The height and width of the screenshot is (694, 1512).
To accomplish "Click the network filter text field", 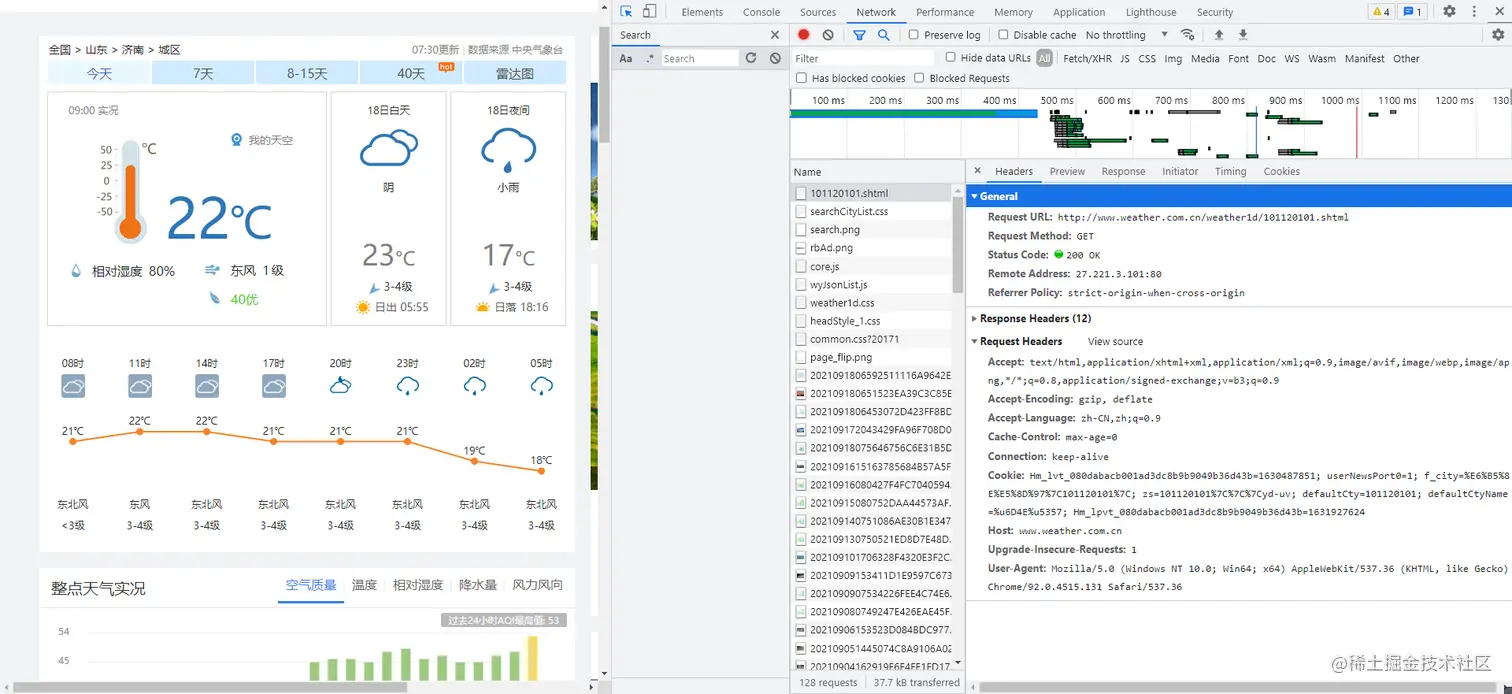I will [863, 58].
